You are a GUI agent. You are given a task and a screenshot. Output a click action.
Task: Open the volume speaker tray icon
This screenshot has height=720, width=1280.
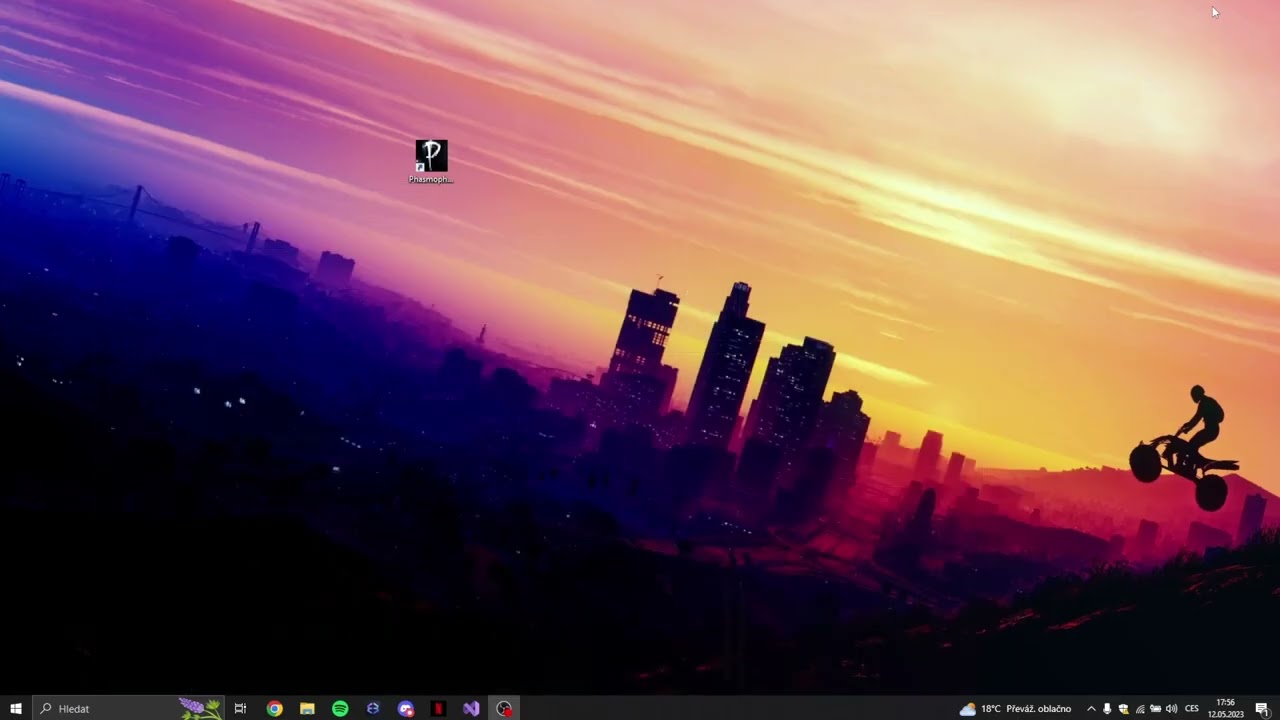tap(1171, 708)
